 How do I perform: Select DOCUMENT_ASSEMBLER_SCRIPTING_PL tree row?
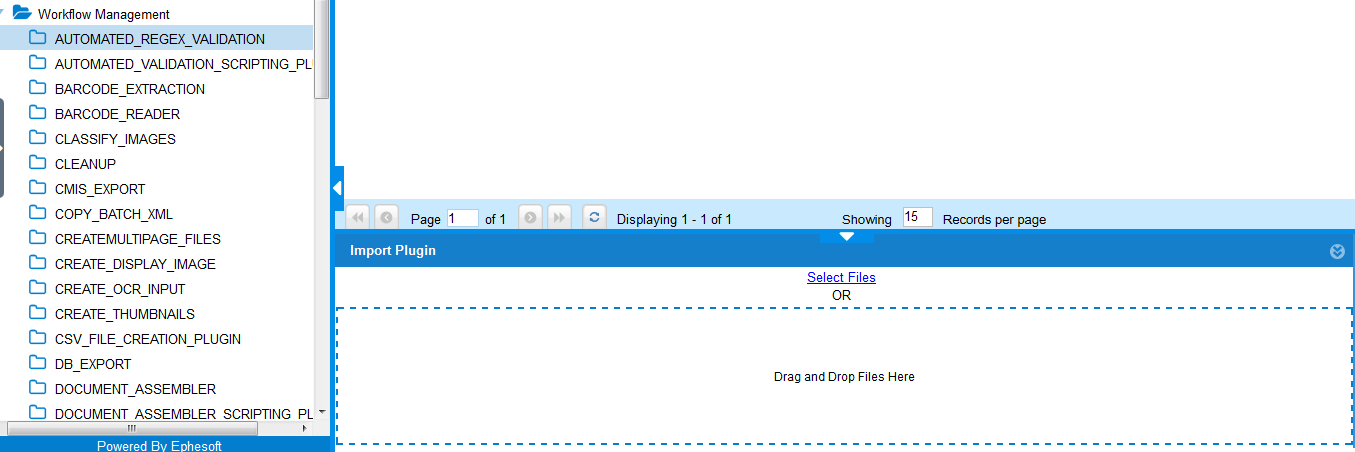(157, 413)
